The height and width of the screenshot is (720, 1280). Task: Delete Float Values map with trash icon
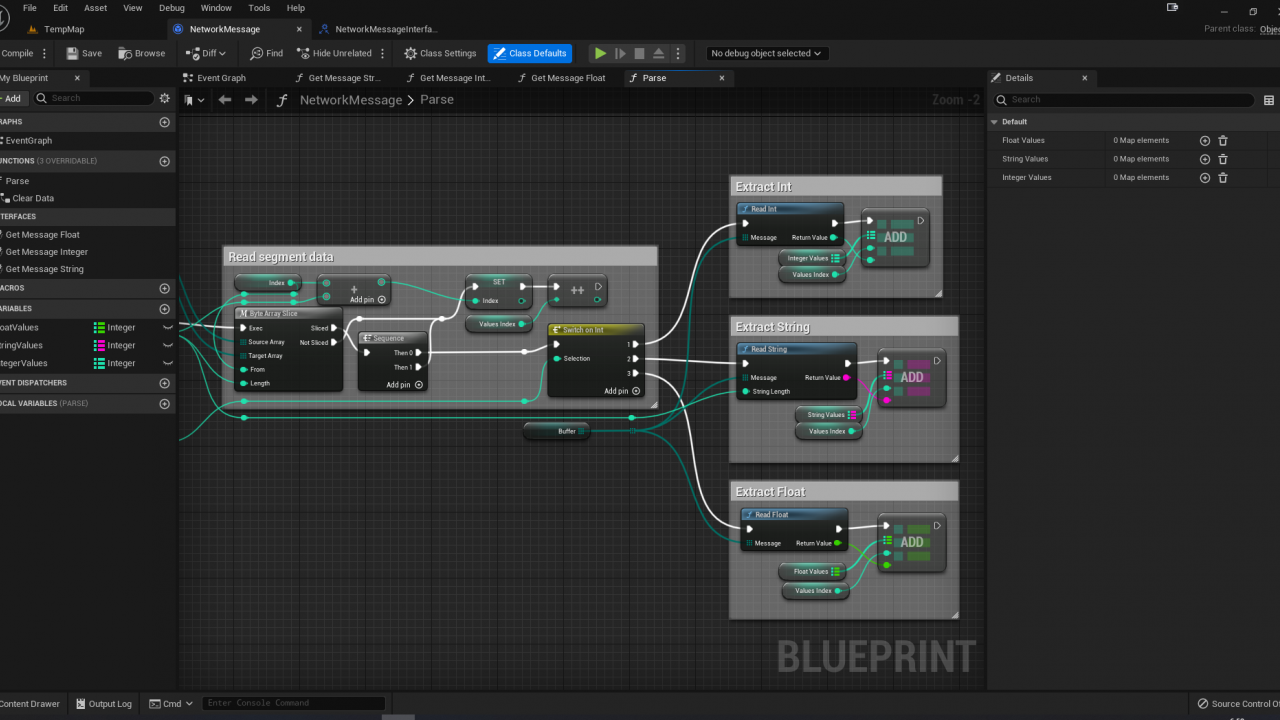1222,141
